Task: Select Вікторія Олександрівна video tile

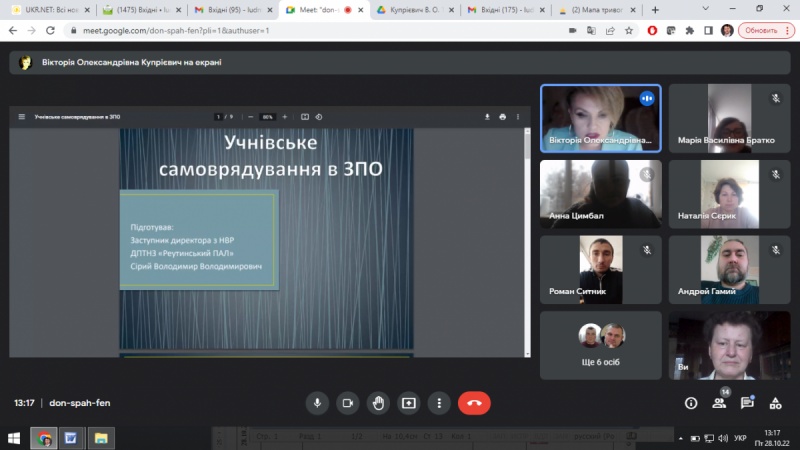Action: tap(601, 118)
